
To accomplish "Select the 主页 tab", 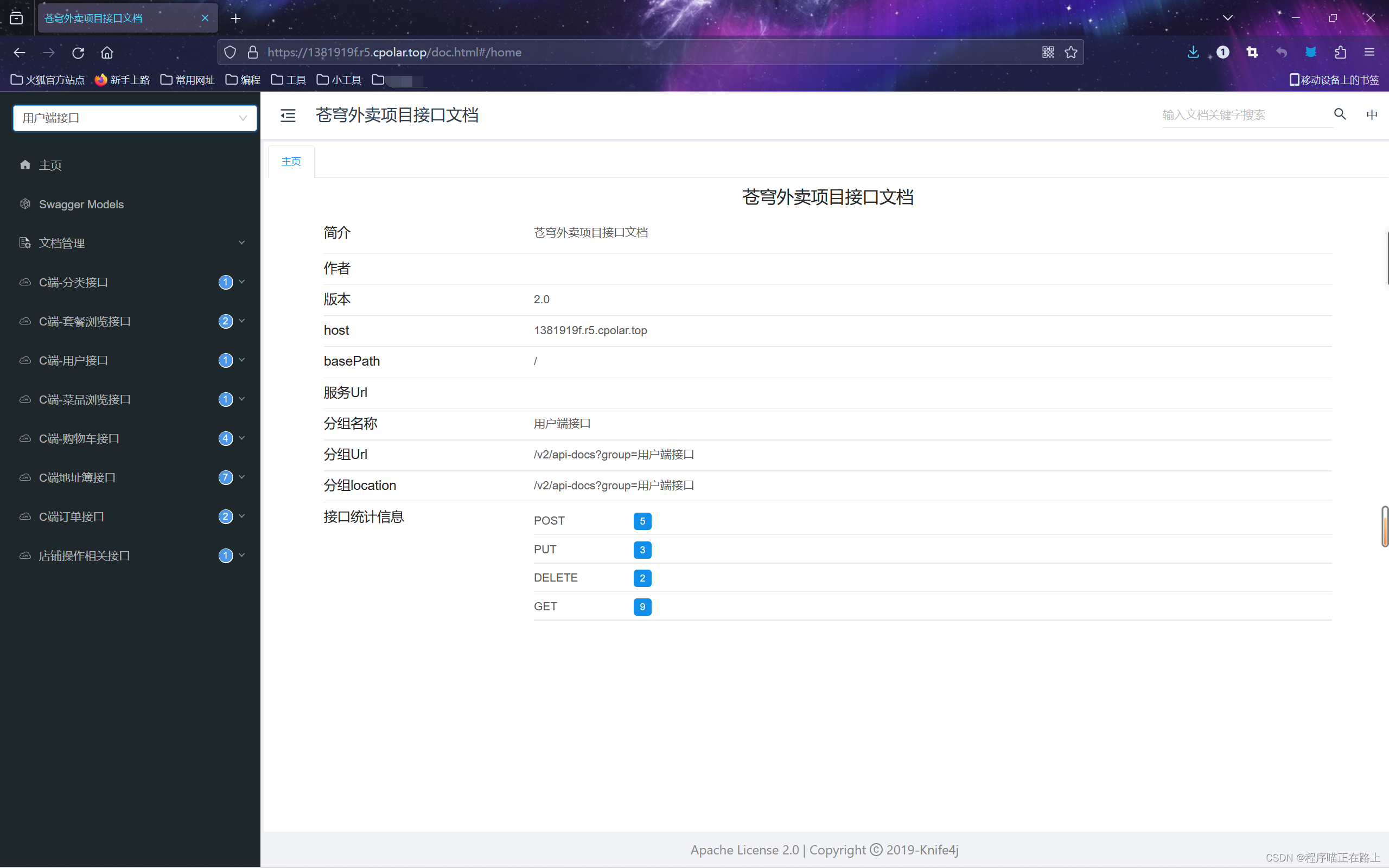I will (x=291, y=162).
